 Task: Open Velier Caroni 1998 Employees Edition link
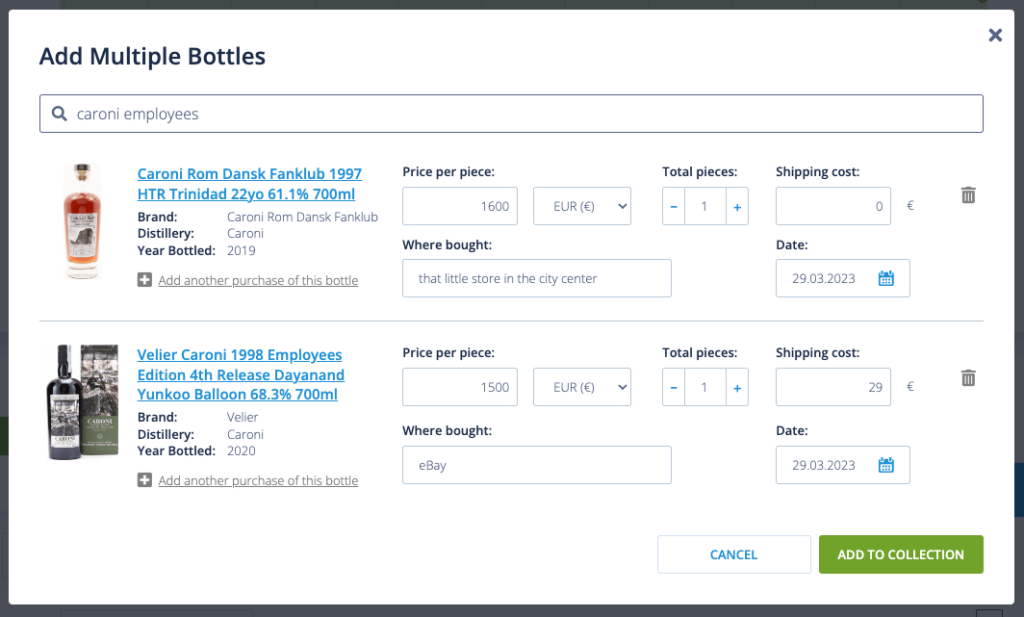[240, 374]
